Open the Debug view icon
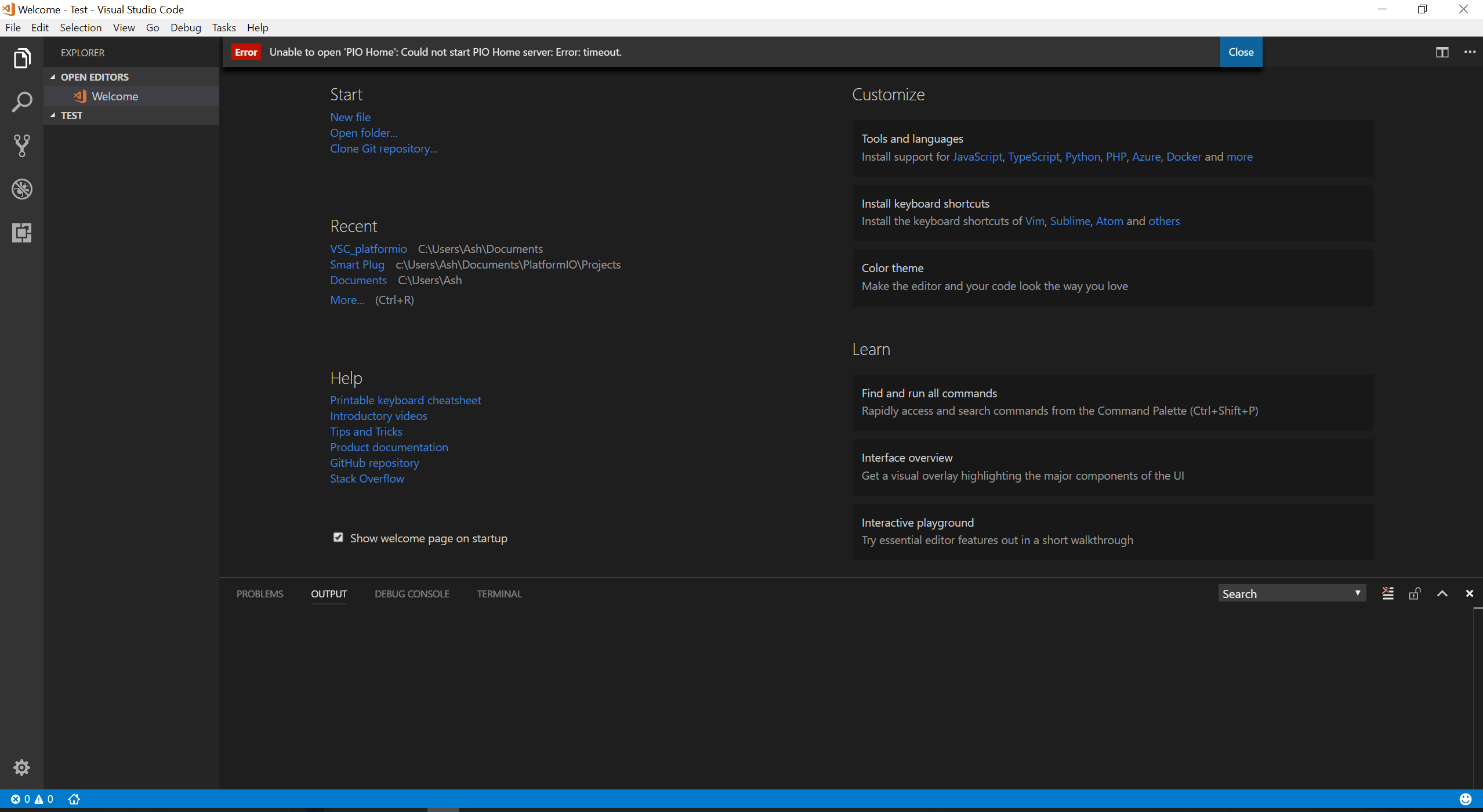The image size is (1483, 812). (x=21, y=189)
